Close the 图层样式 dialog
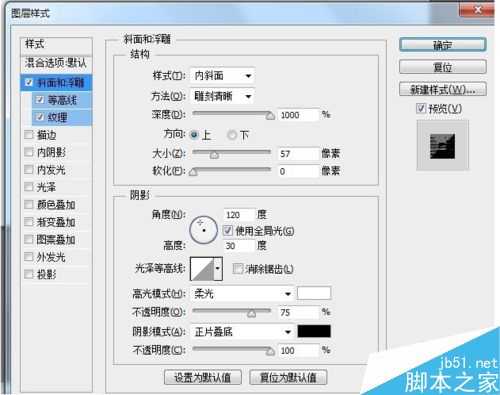The width and height of the screenshot is (500, 395). pyautogui.click(x=477, y=10)
